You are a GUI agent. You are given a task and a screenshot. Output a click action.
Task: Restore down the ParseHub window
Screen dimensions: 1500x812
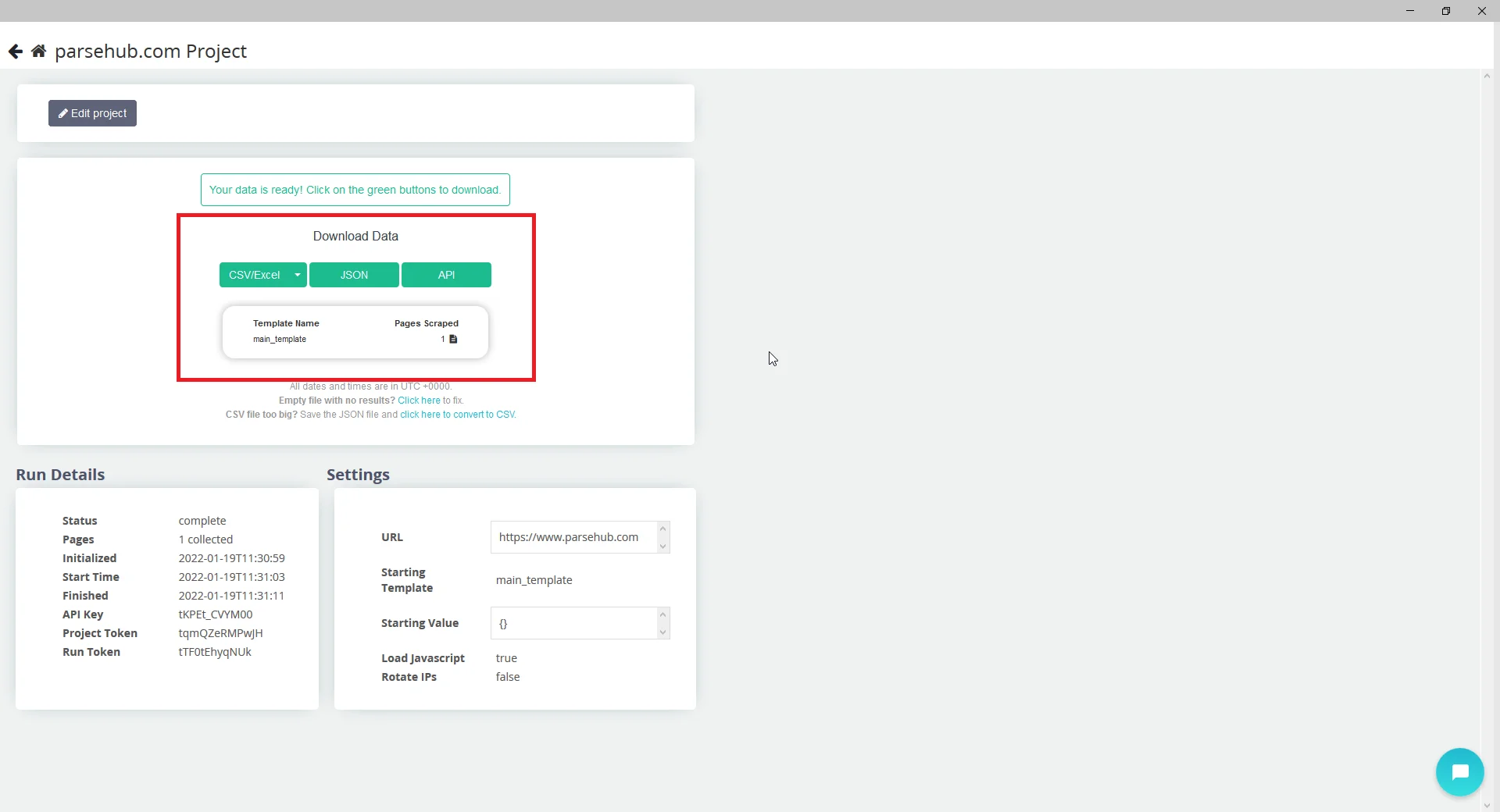[x=1446, y=11]
